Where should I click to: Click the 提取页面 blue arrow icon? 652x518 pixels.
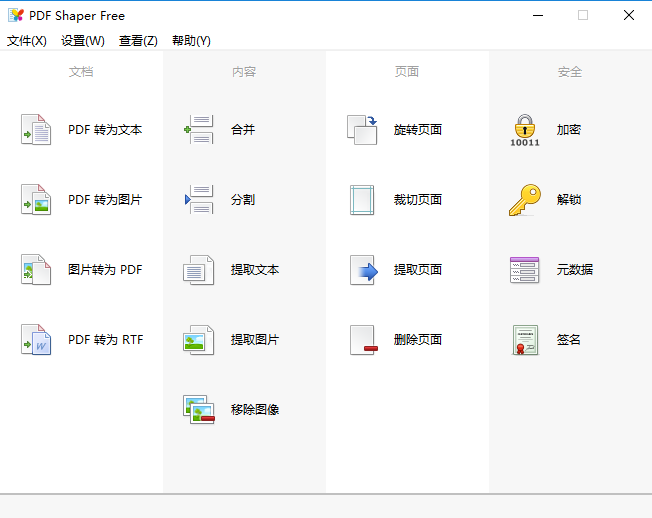coord(364,270)
